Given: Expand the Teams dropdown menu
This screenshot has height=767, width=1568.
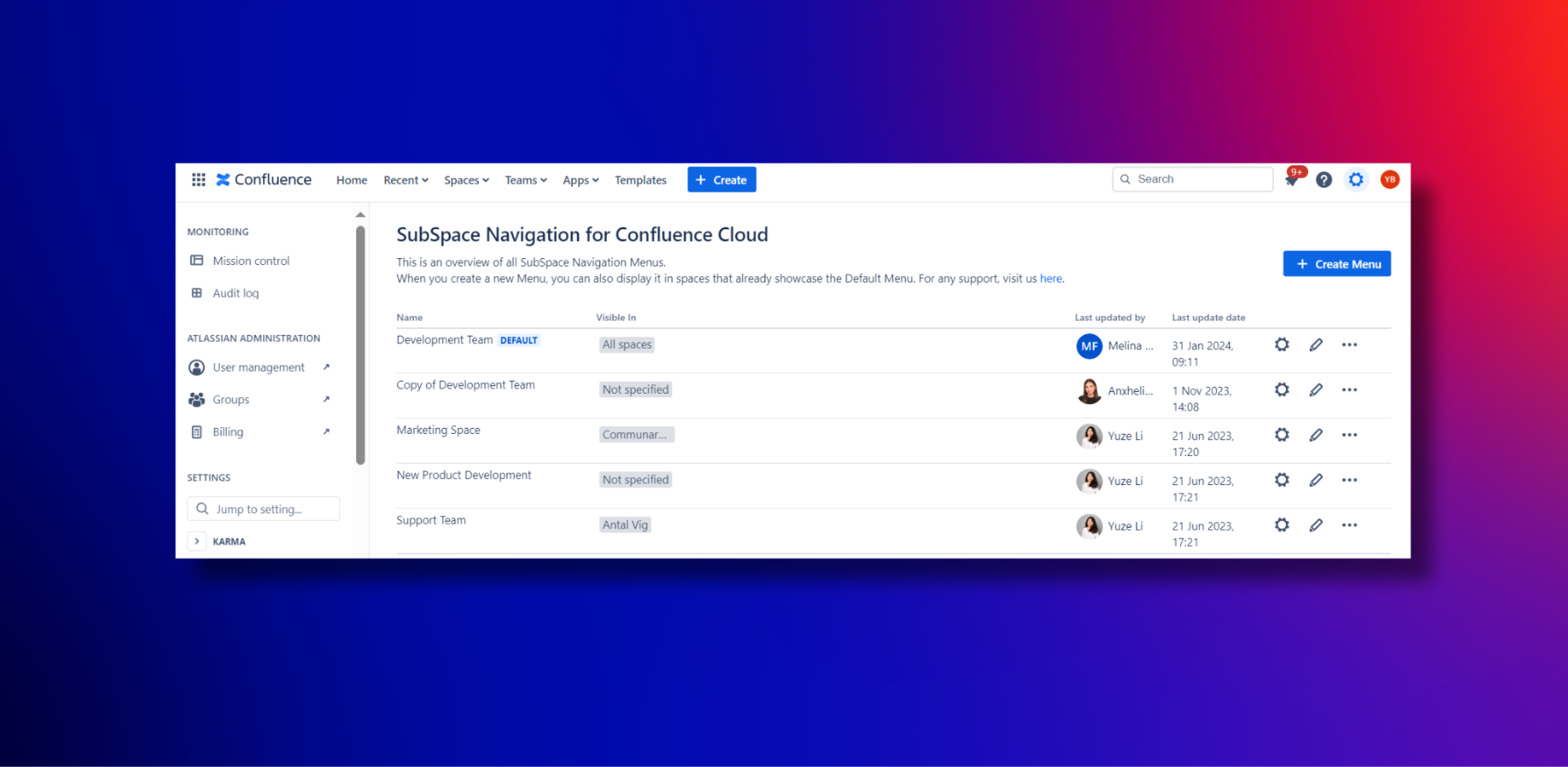Looking at the screenshot, I should coord(526,181).
